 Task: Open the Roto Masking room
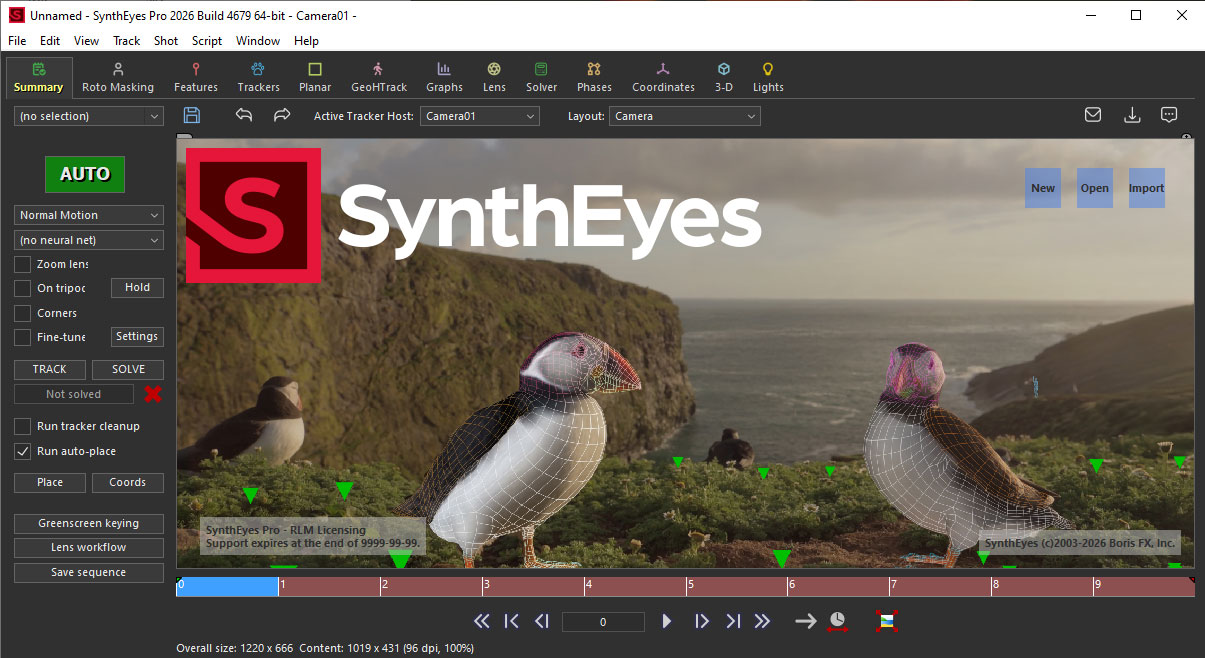pyautogui.click(x=118, y=77)
